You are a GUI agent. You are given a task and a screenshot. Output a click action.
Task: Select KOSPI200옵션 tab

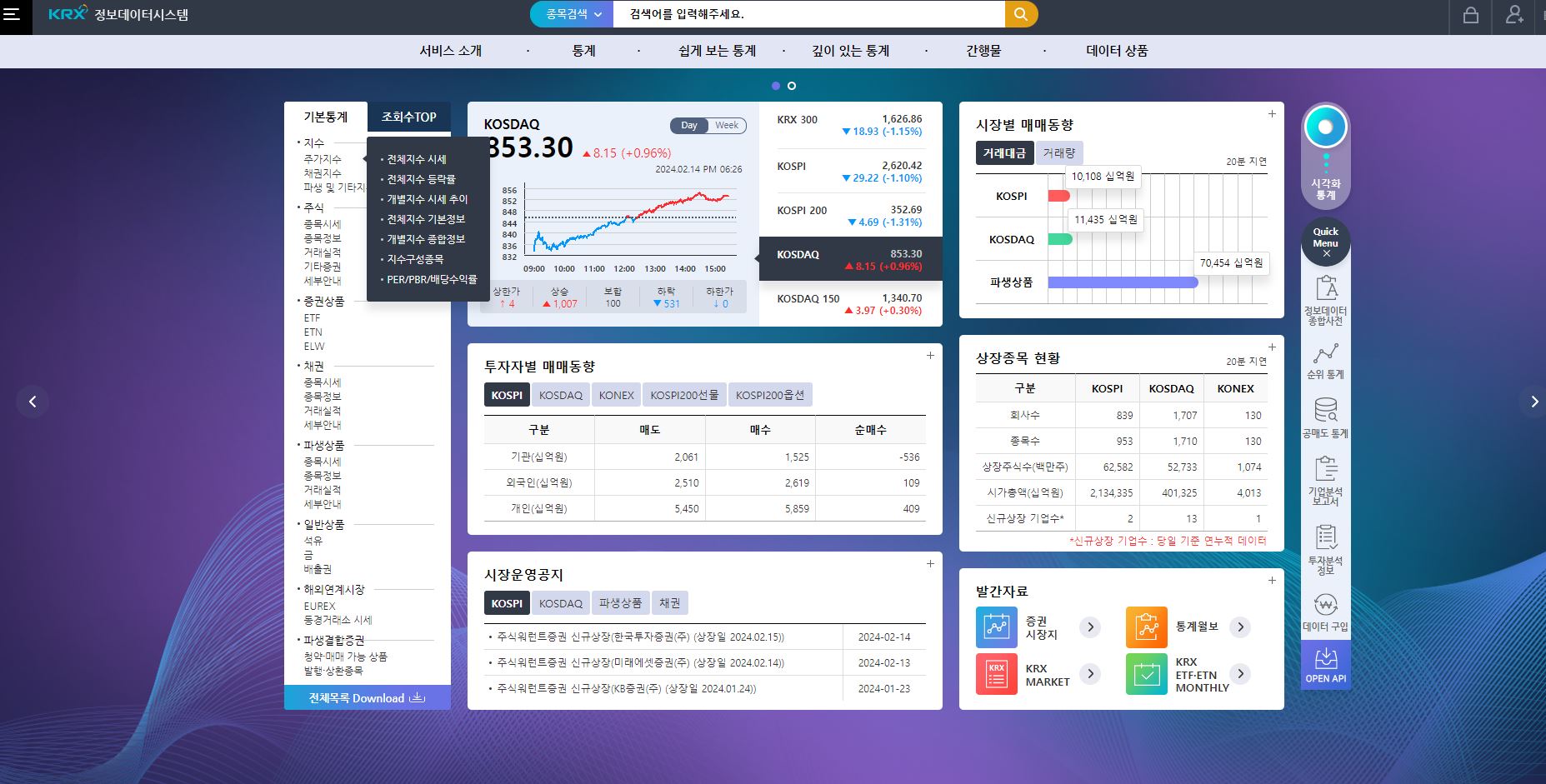point(770,395)
